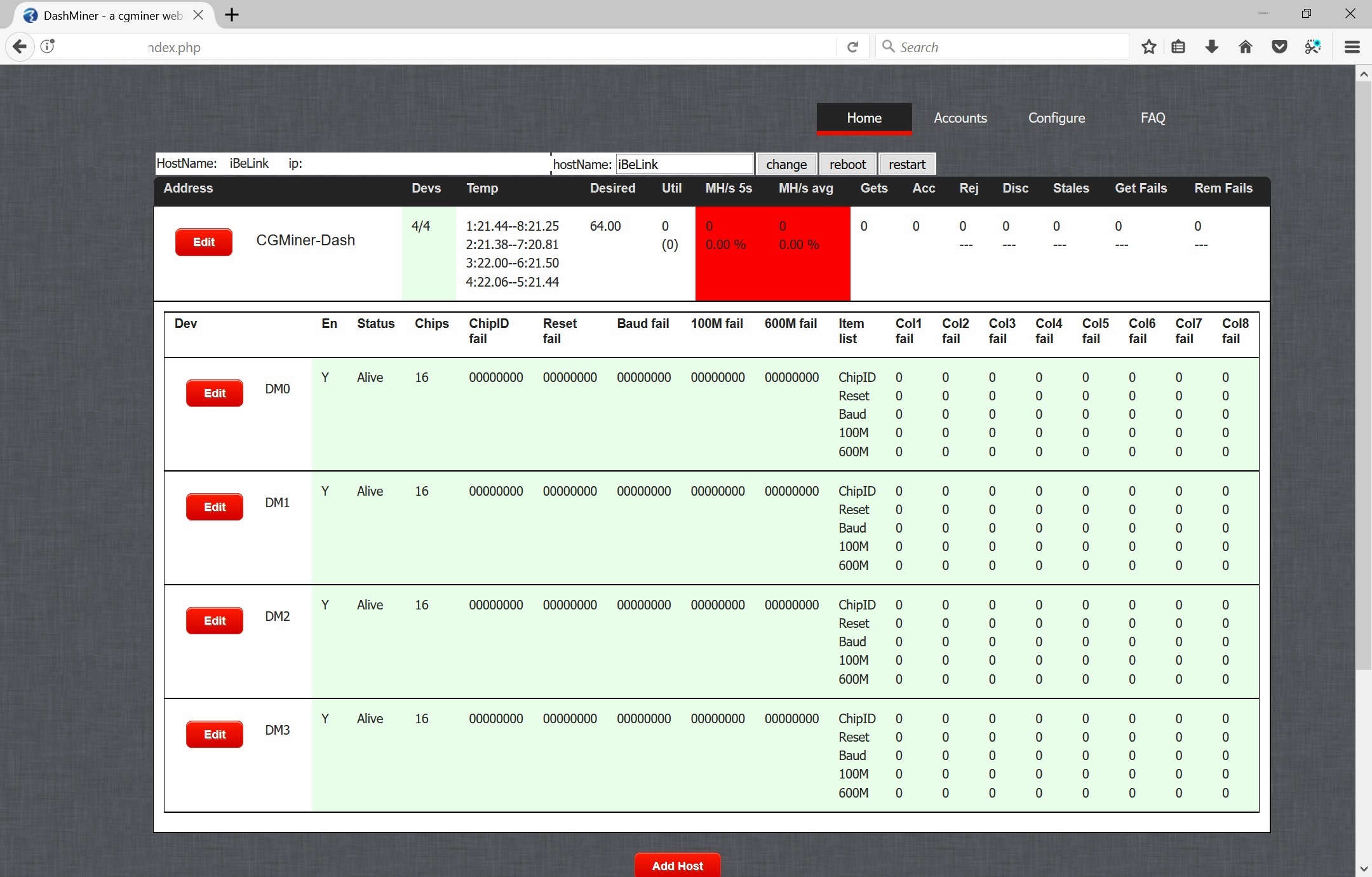Viewport: 1372px width, 877px height.
Task: Open the Configure page
Action: [1056, 118]
